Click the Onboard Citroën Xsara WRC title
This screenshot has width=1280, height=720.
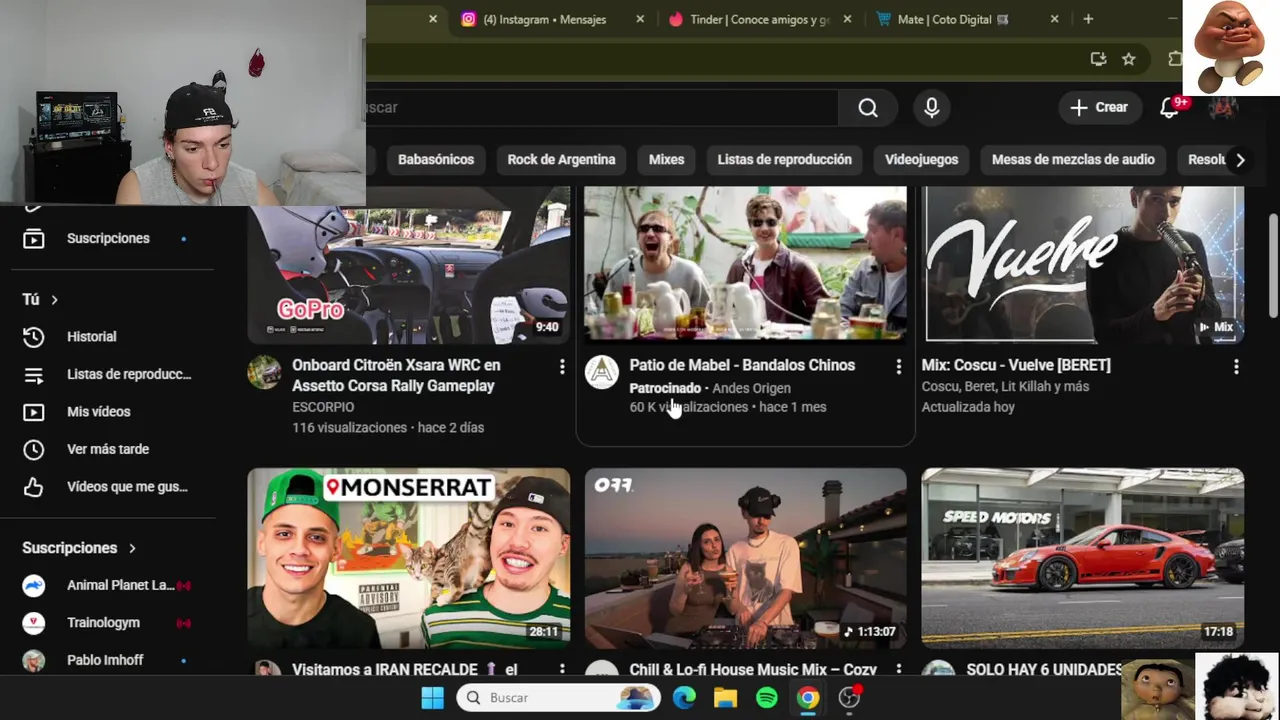(x=396, y=376)
